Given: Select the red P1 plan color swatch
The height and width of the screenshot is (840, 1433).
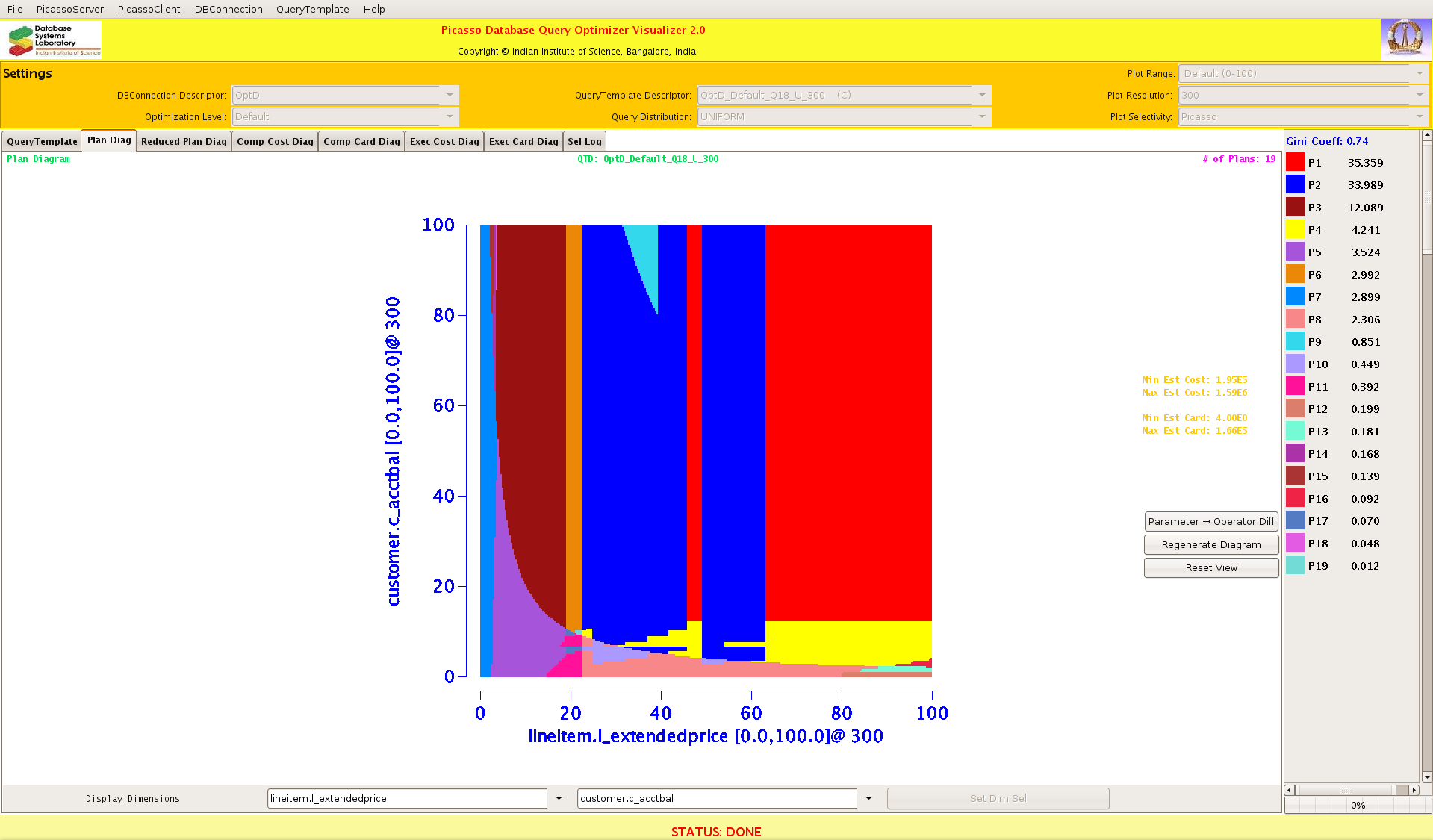Looking at the screenshot, I should (1295, 162).
